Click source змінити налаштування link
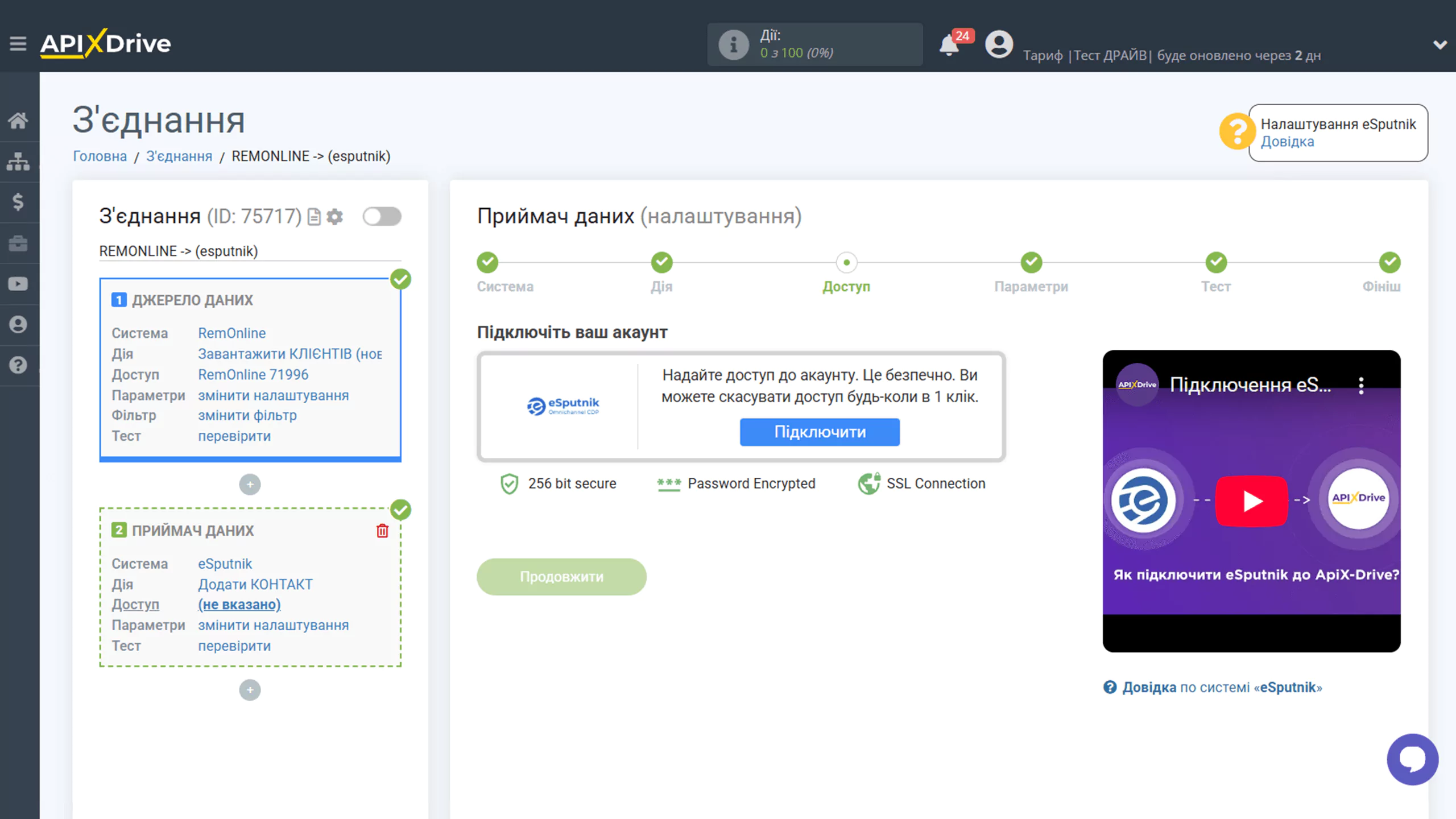 tap(273, 395)
